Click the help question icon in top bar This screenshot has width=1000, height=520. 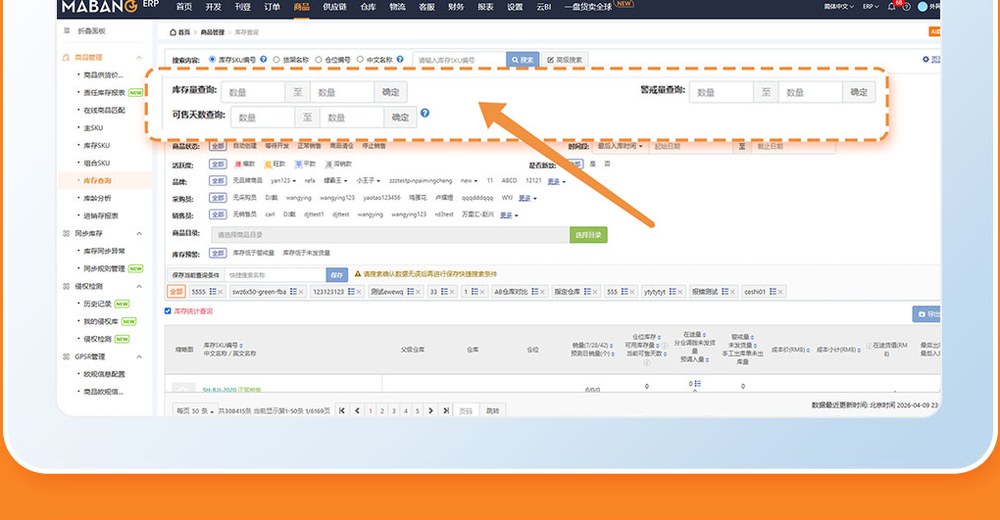906,7
